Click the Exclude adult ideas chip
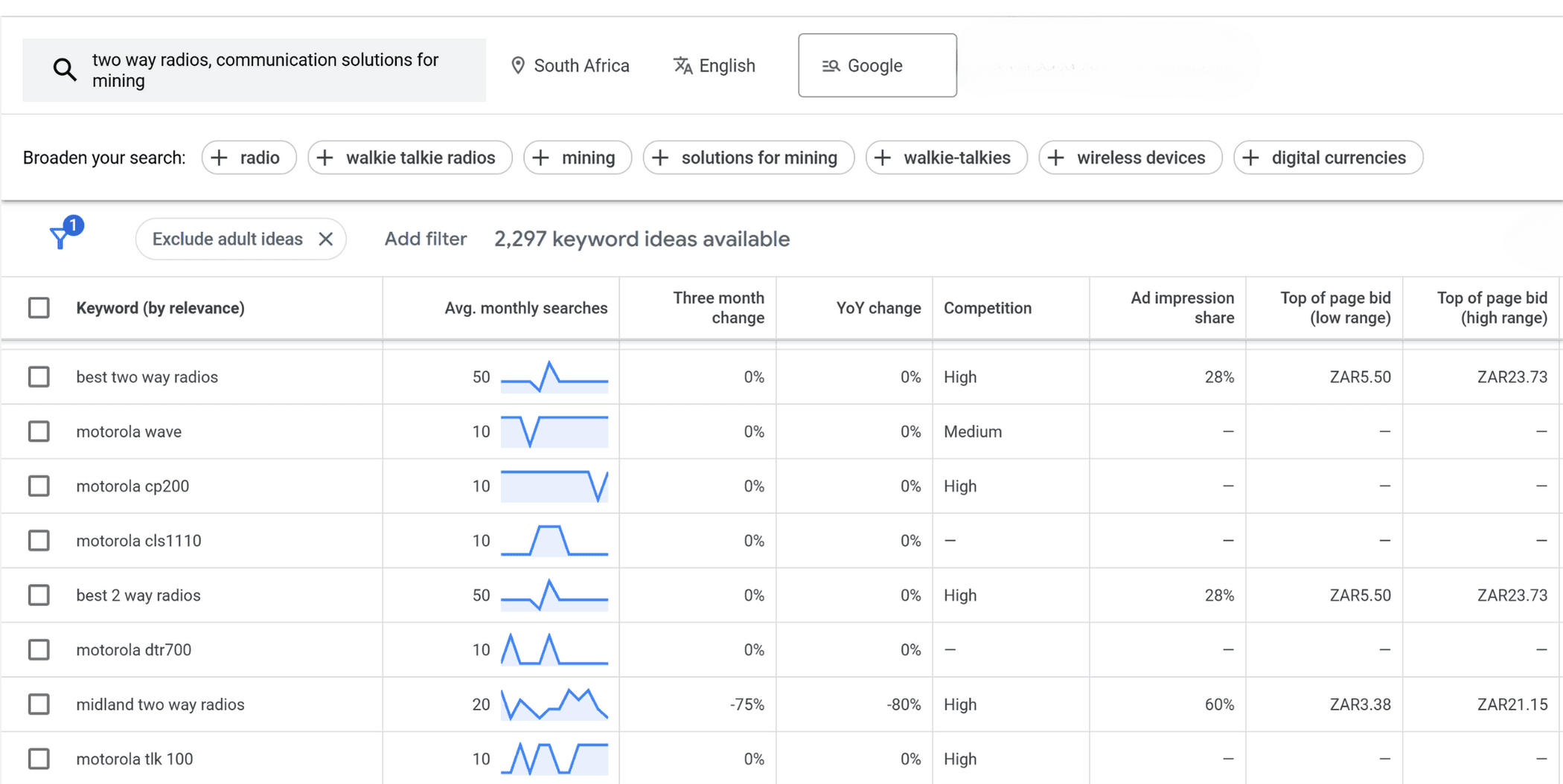Screen dimensions: 1563x784 (x=227, y=239)
